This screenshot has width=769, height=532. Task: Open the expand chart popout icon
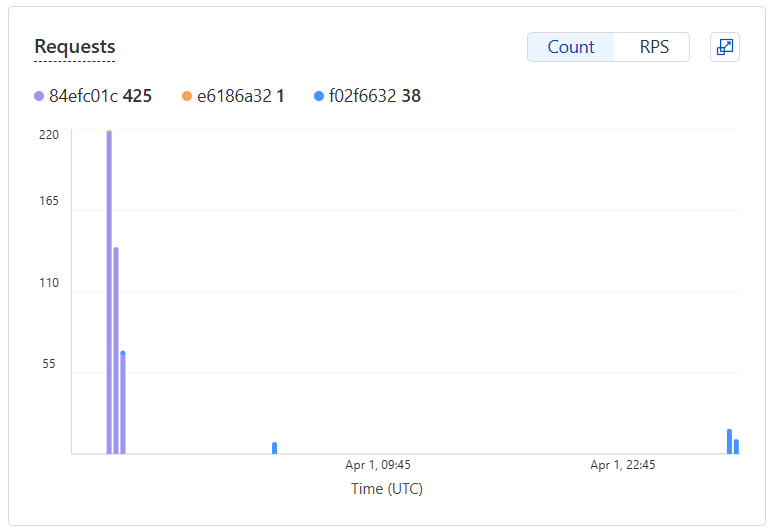point(724,47)
